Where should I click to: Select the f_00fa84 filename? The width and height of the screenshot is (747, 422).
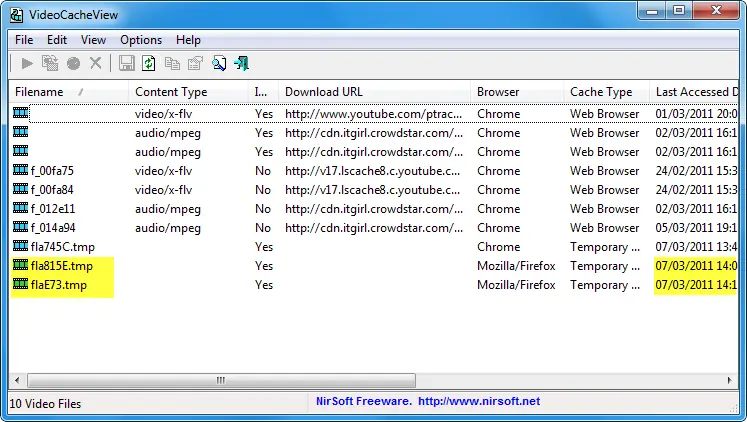click(x=52, y=190)
